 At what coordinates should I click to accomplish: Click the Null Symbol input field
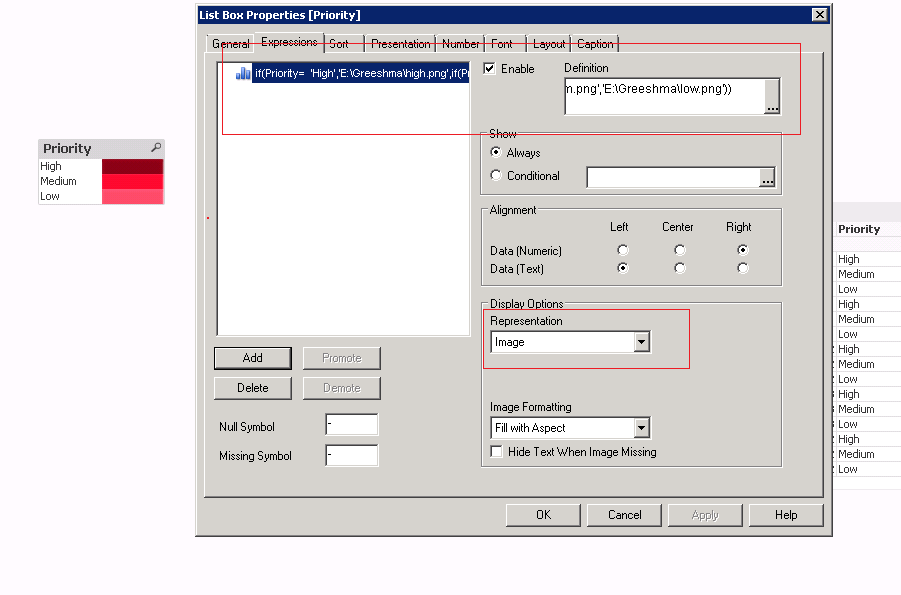352,425
